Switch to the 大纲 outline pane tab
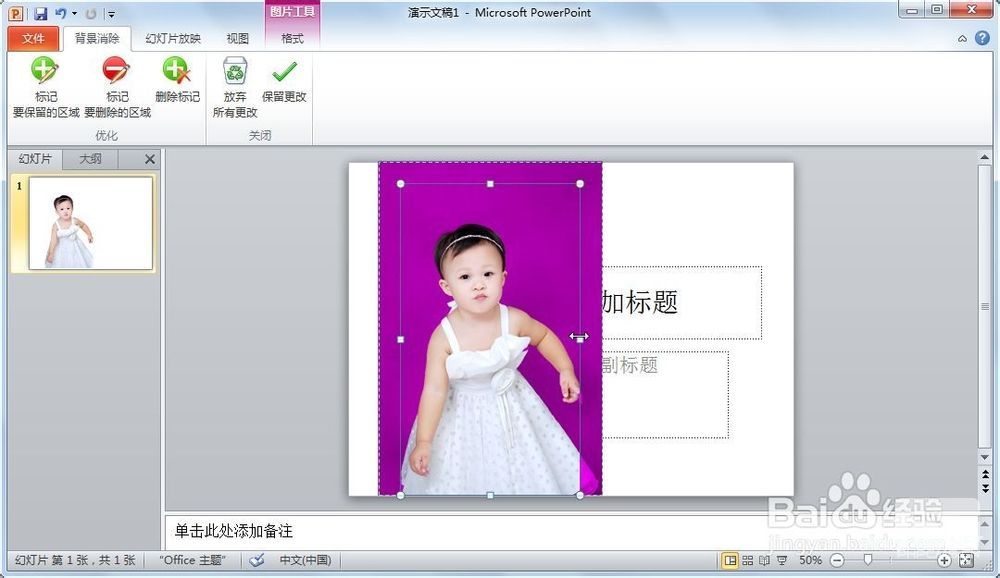The height and width of the screenshot is (578, 1000). pyautogui.click(x=90, y=159)
